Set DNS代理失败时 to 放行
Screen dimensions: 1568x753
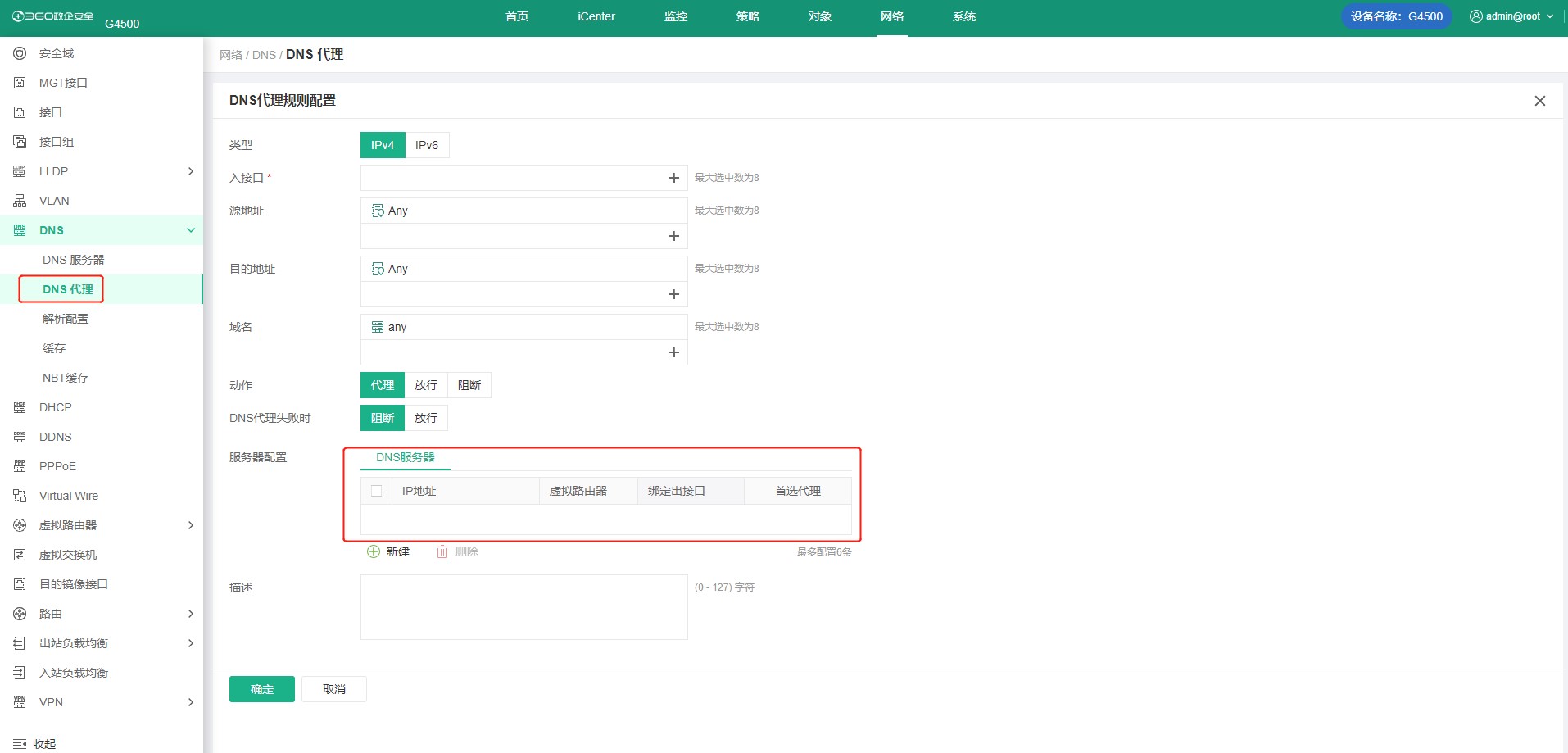[426, 418]
